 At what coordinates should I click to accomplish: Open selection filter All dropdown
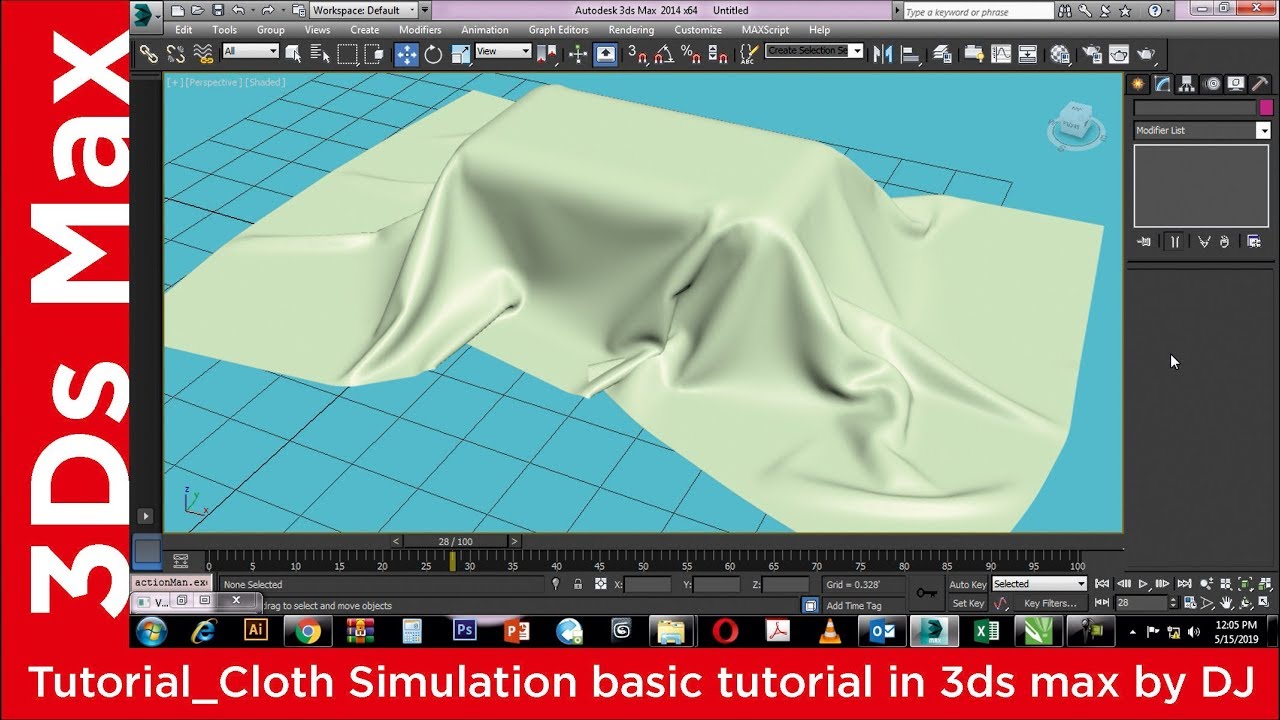[x=251, y=51]
